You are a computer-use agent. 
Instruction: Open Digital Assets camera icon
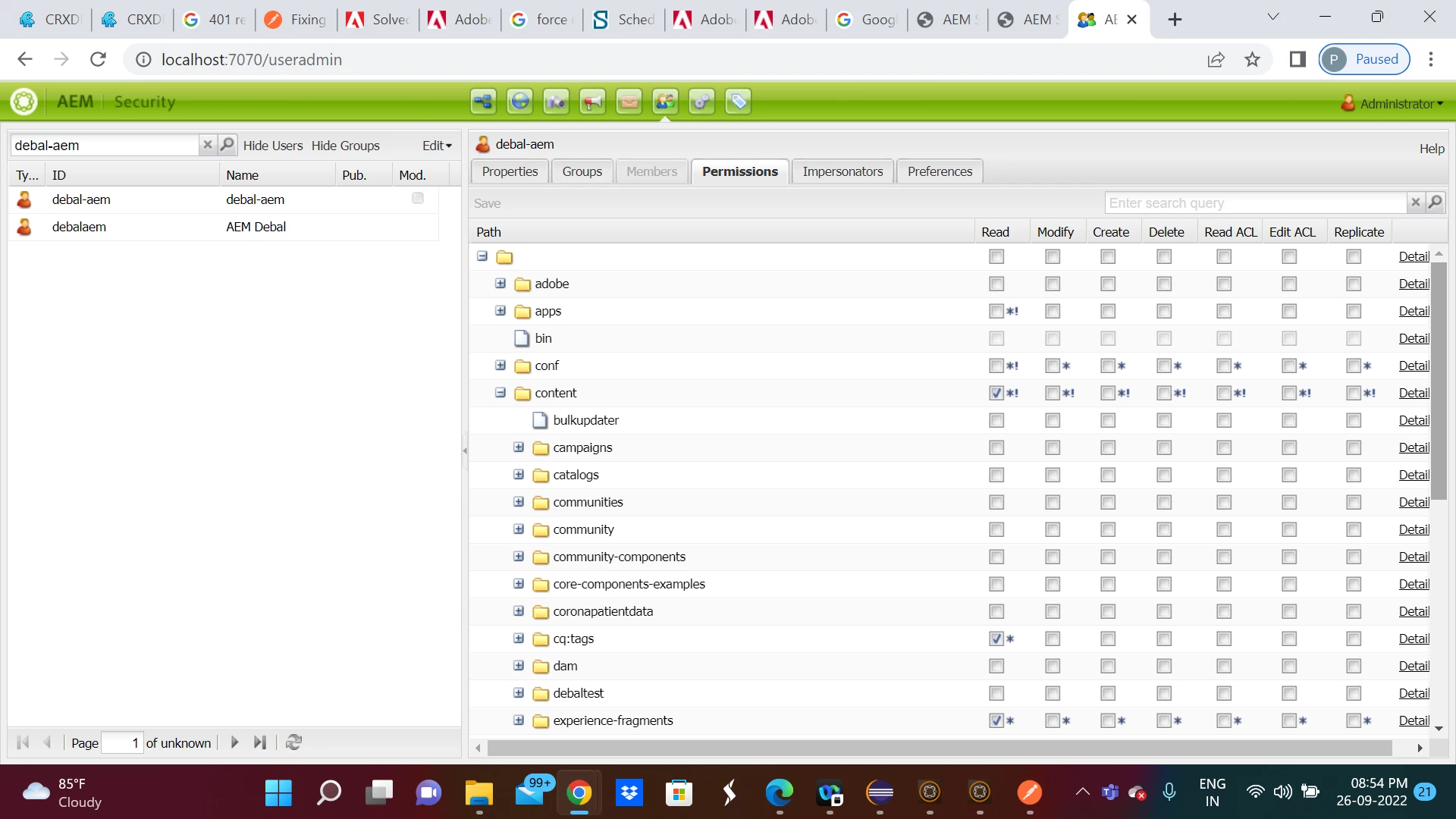[556, 102]
